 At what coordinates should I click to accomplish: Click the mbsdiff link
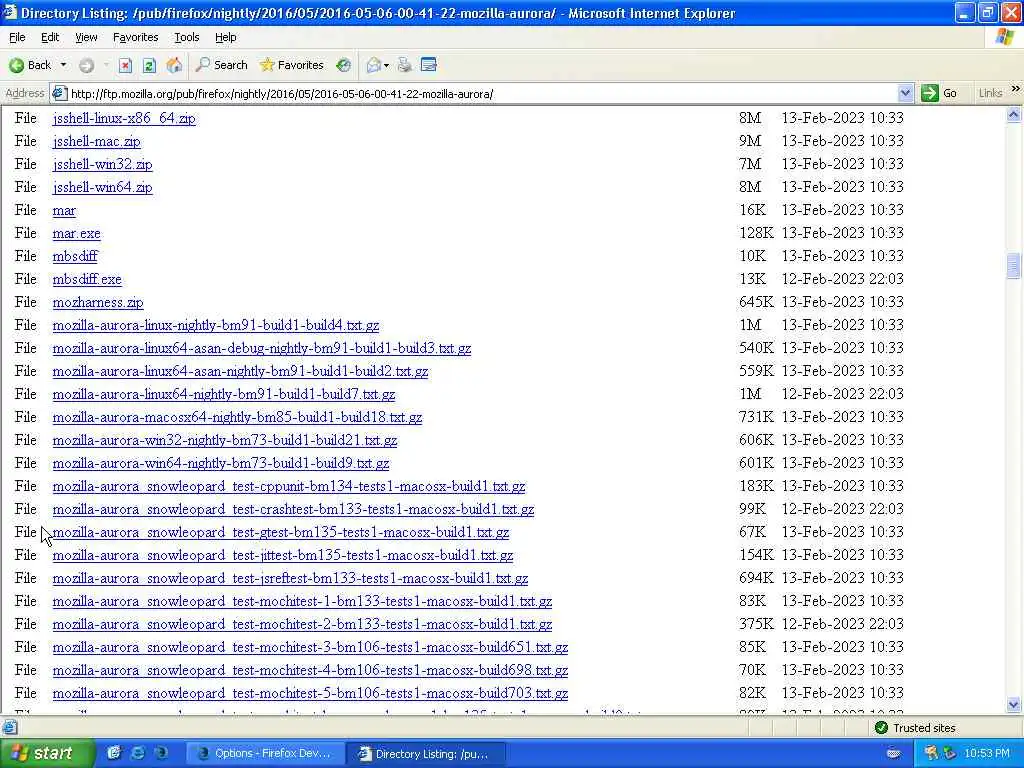pos(75,256)
